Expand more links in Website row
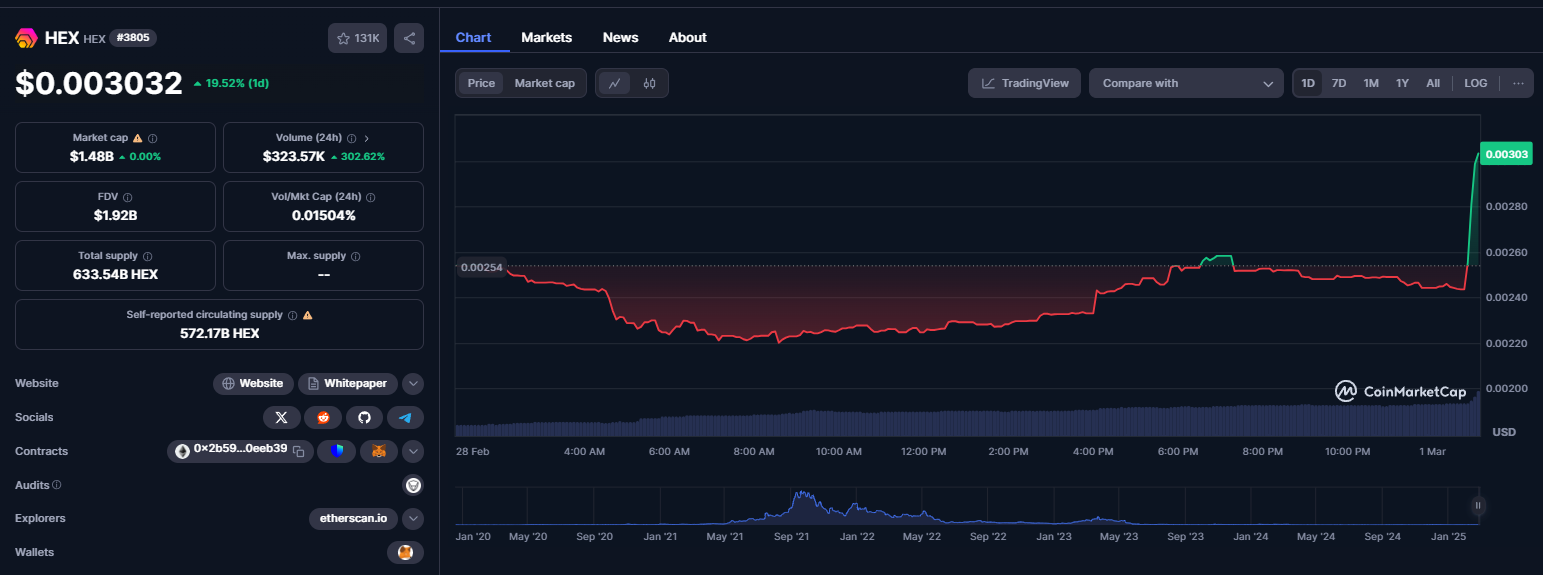Viewport: 1543px width, 575px height. 413,383
